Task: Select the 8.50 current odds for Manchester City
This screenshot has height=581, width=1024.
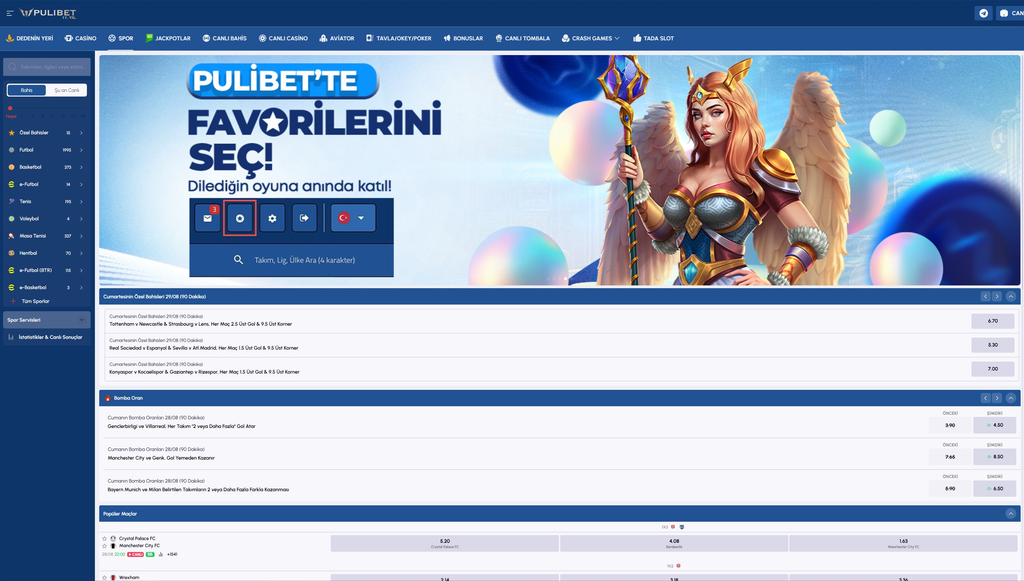Action: 995,457
